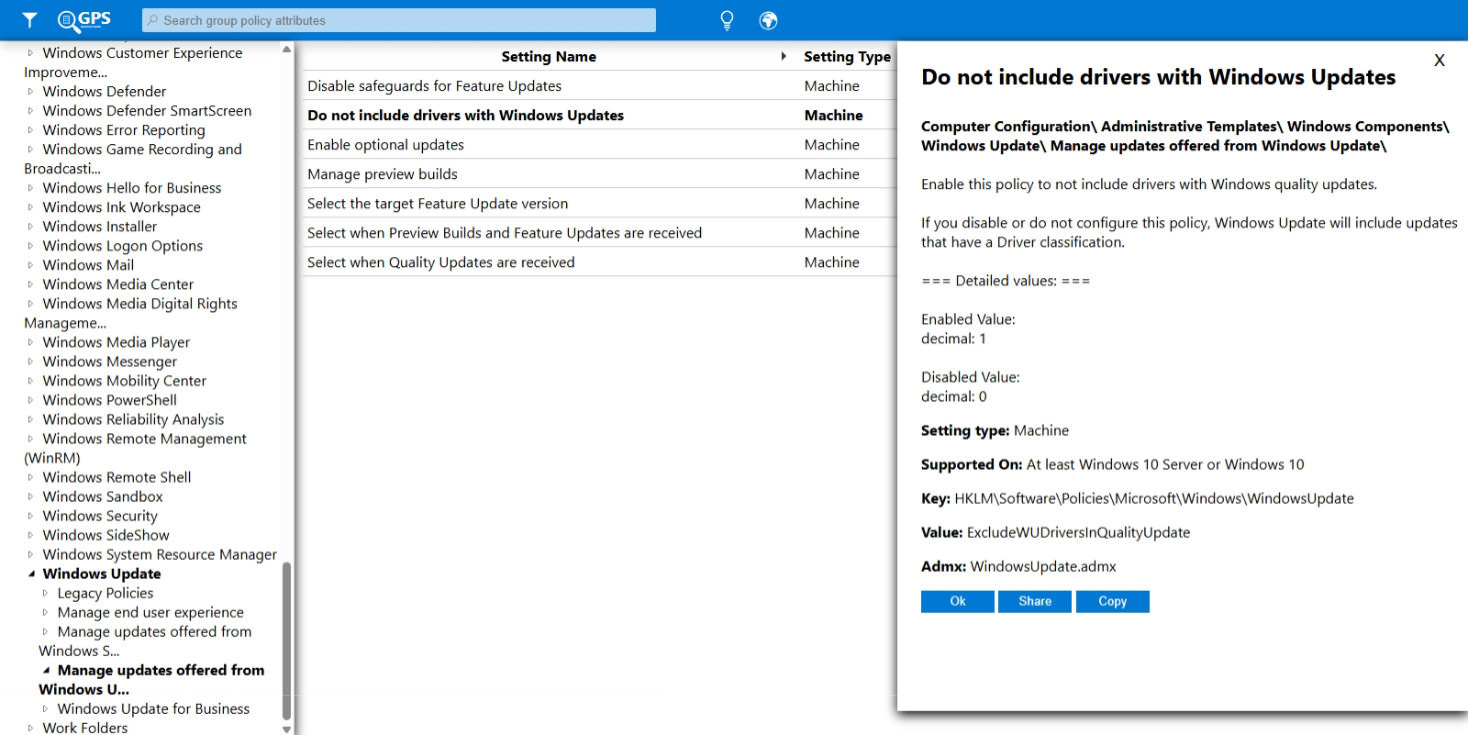1468x735 pixels.
Task: Expand the Work Folders node arrow
Action: [x=31, y=728]
